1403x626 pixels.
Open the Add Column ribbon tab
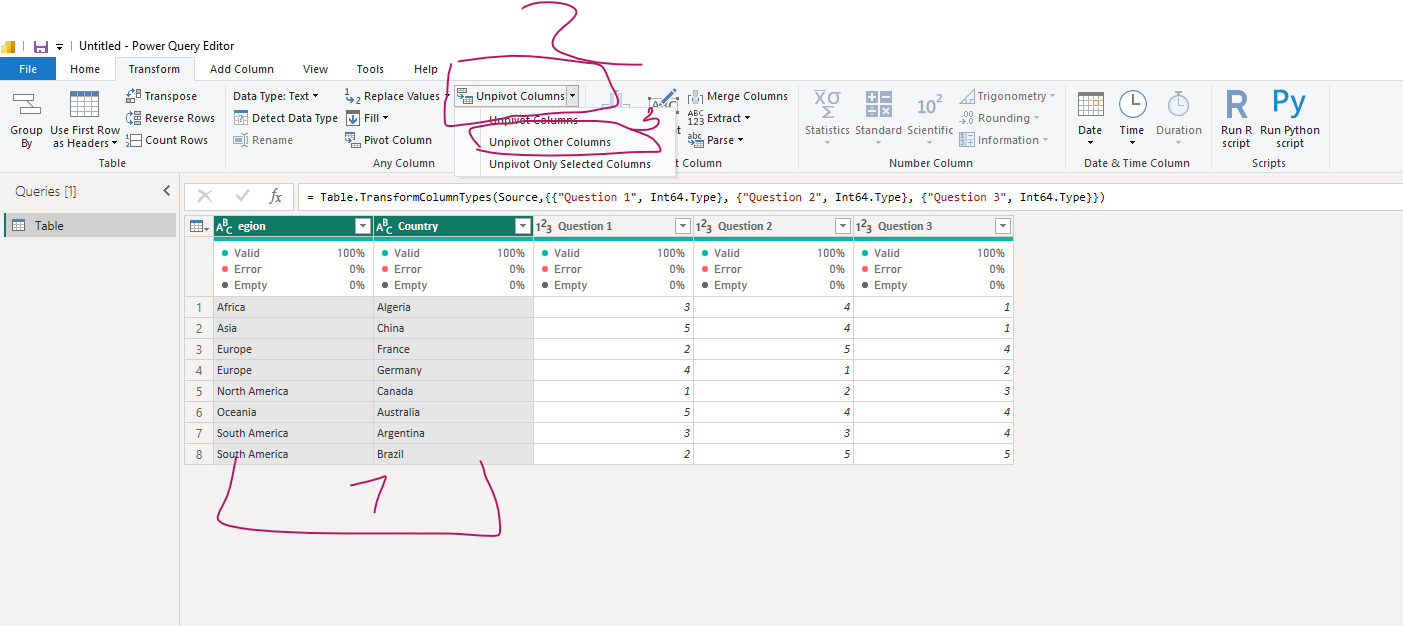click(242, 69)
